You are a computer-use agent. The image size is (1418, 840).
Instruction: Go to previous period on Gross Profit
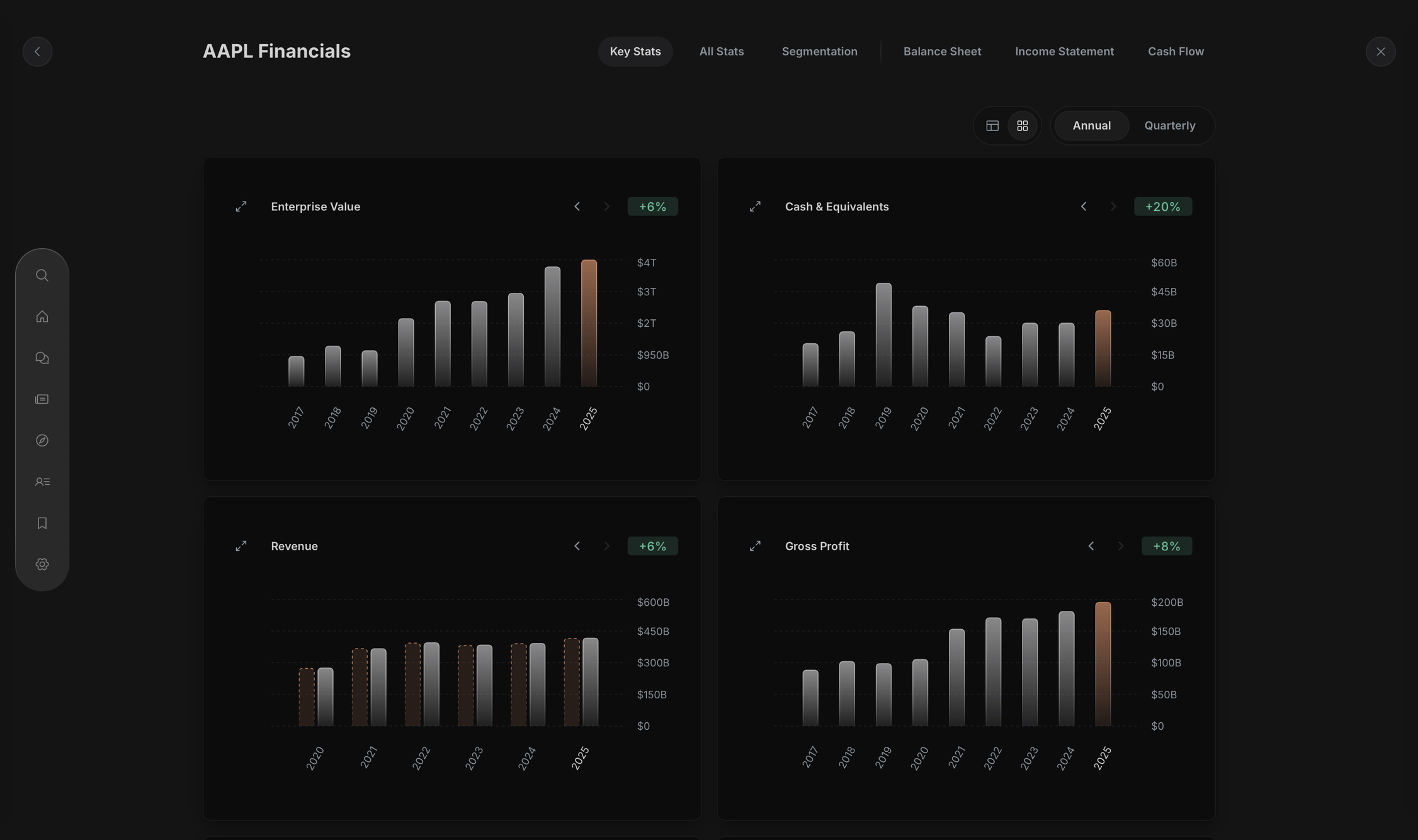[x=1091, y=546]
